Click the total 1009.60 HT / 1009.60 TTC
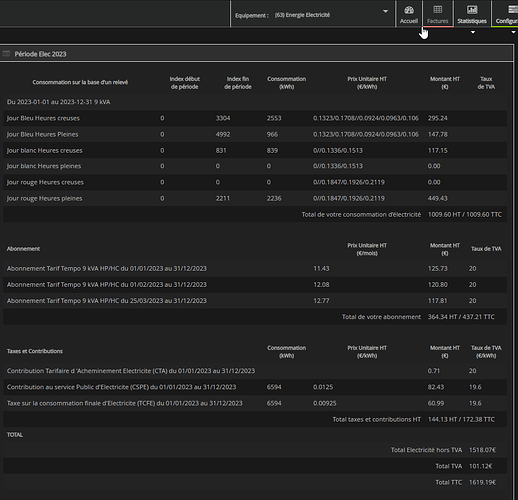 [x=465, y=214]
